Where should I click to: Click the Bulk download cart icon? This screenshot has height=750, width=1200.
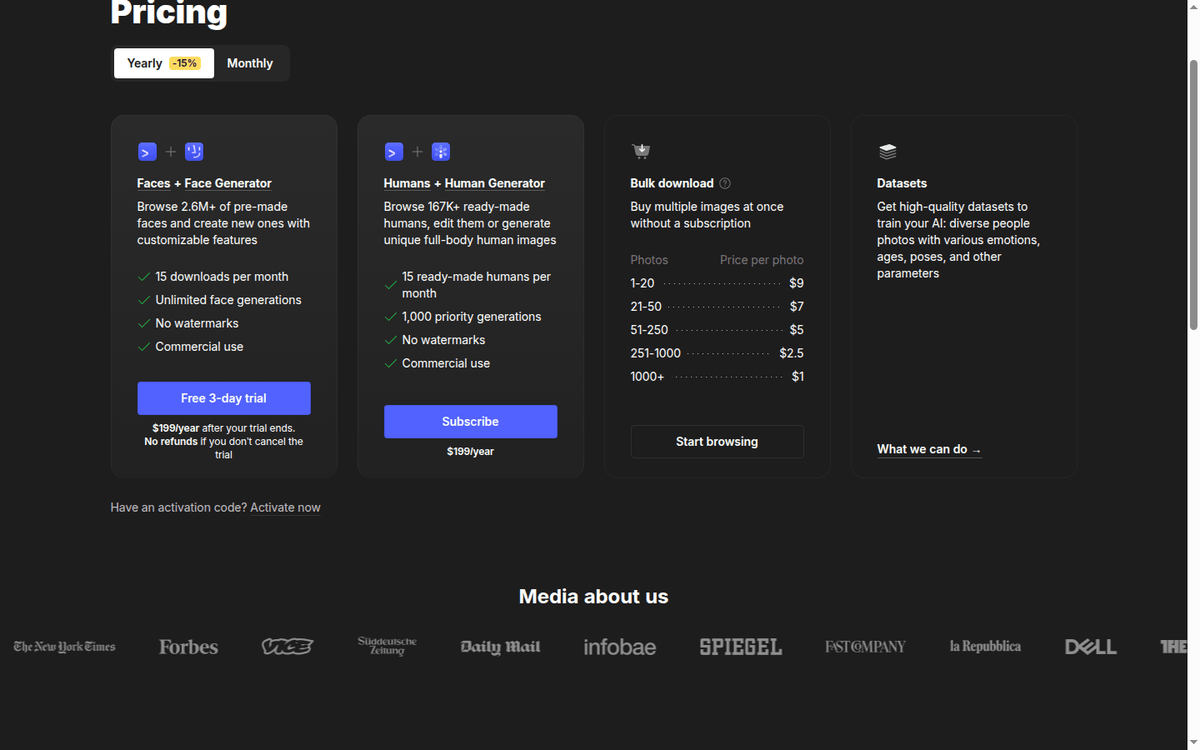tap(641, 152)
